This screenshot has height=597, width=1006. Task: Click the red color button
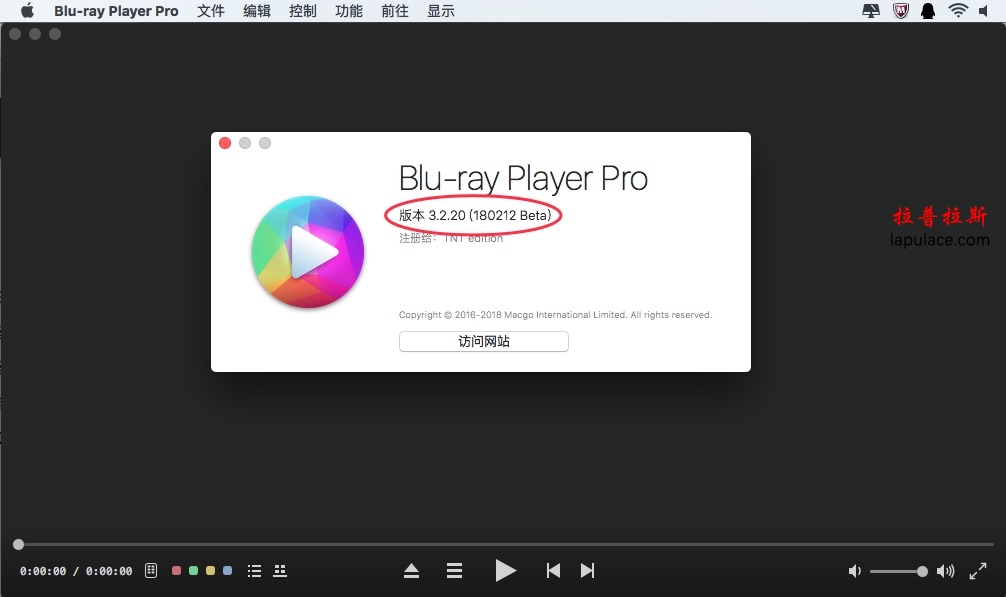[x=176, y=571]
